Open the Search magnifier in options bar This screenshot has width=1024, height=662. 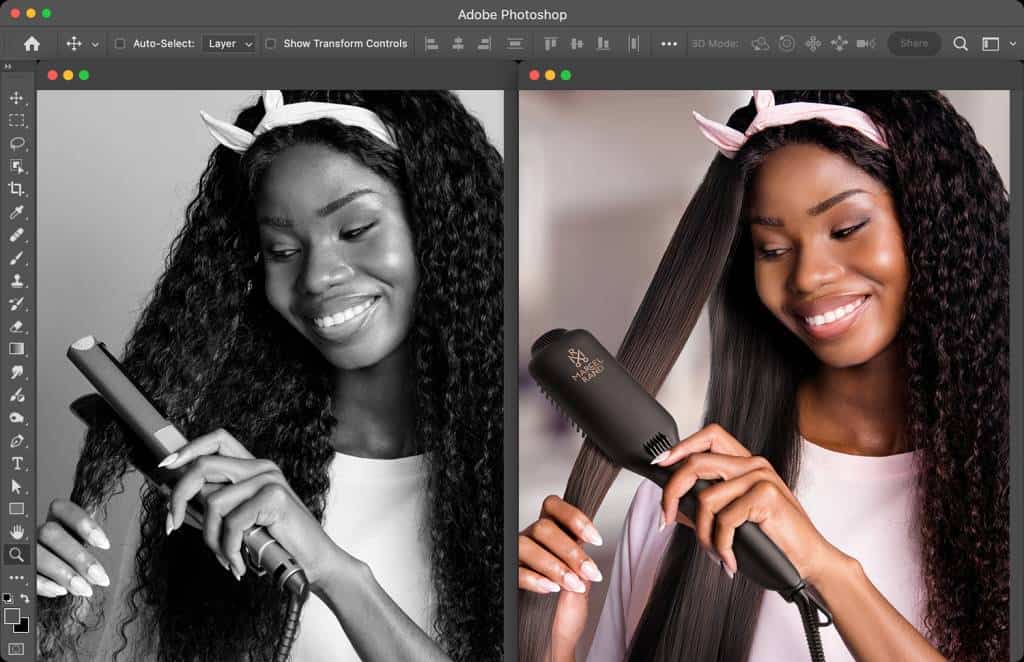960,44
